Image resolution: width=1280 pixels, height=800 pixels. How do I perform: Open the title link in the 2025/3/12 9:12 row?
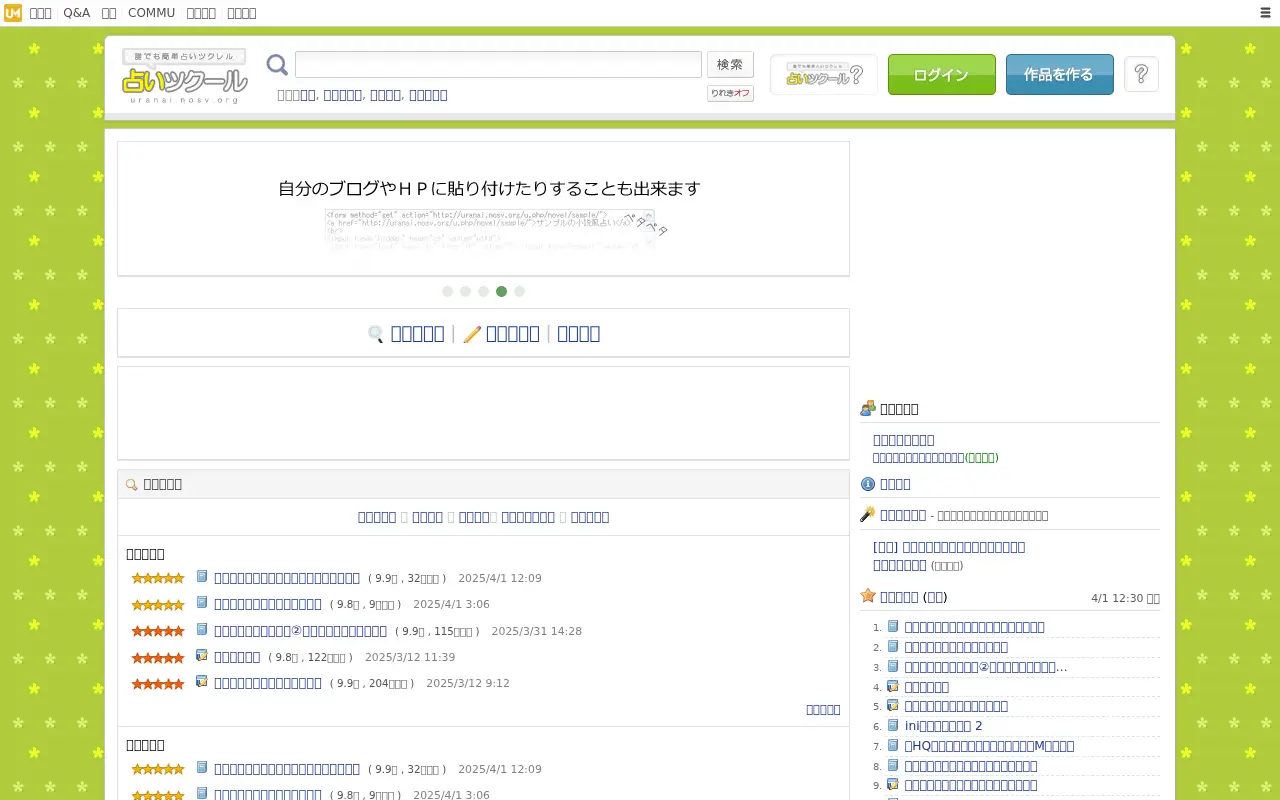[x=268, y=683]
